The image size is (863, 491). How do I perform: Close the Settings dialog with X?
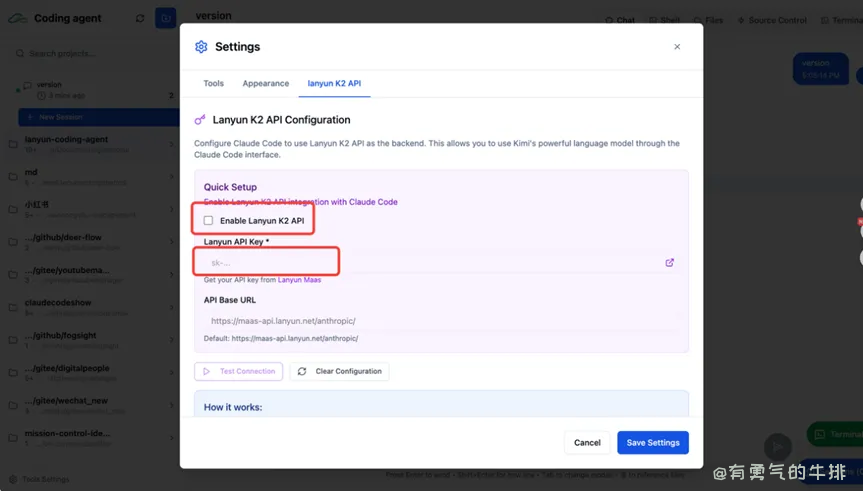pyautogui.click(x=677, y=47)
